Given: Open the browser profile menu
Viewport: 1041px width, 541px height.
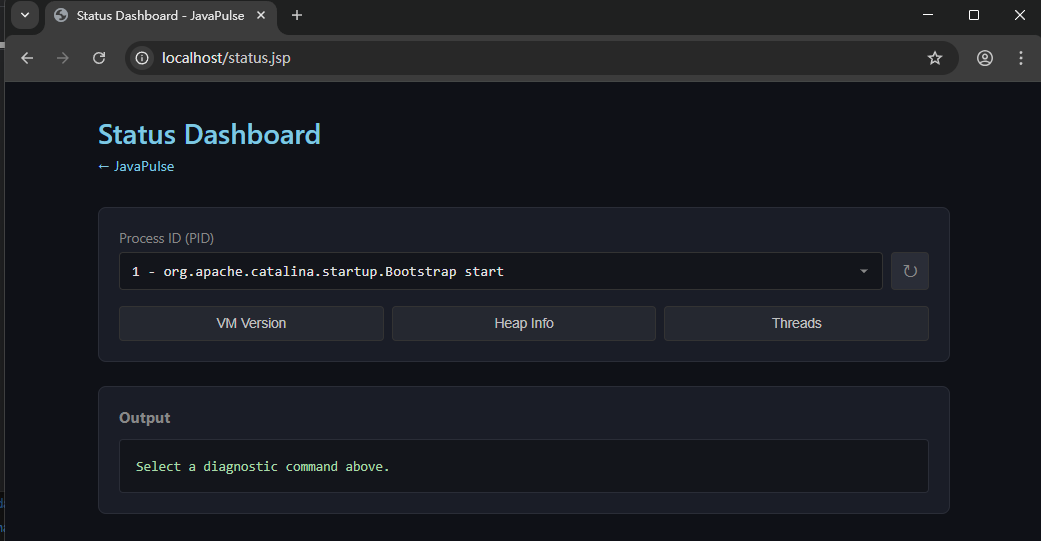Looking at the screenshot, I should 984,58.
